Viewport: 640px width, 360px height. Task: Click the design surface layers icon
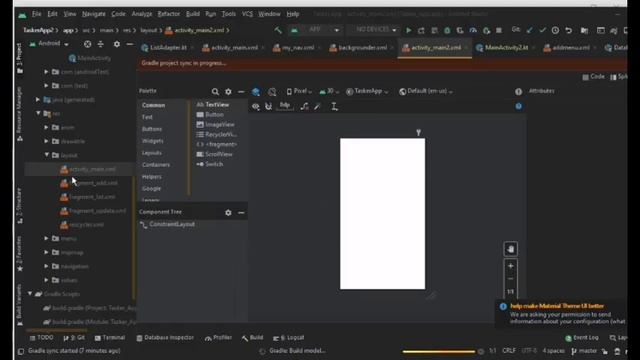[256, 91]
